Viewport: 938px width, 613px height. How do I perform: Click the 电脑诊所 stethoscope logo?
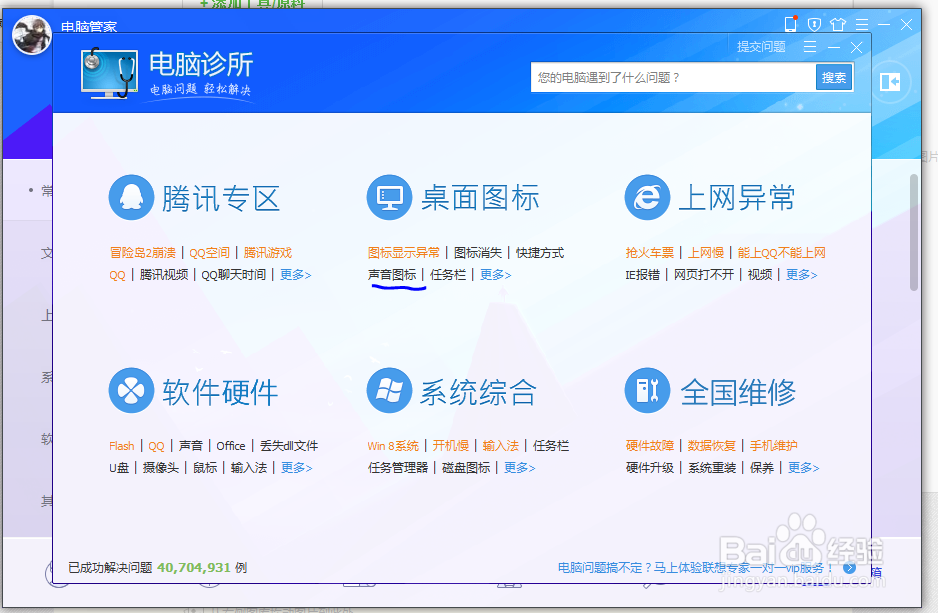[x=109, y=74]
